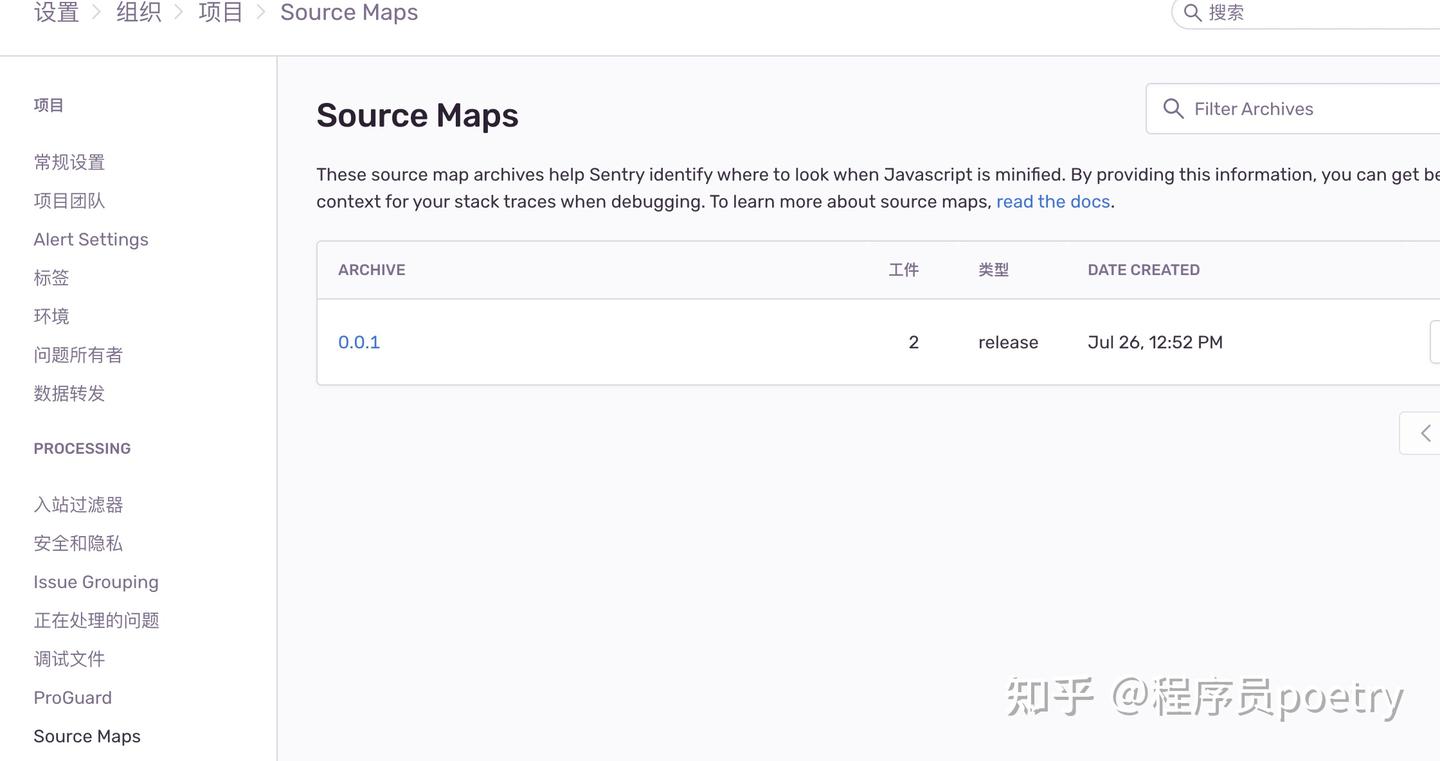Select ProGuard in the sidebar
The width and height of the screenshot is (1440, 761).
pos(73,697)
